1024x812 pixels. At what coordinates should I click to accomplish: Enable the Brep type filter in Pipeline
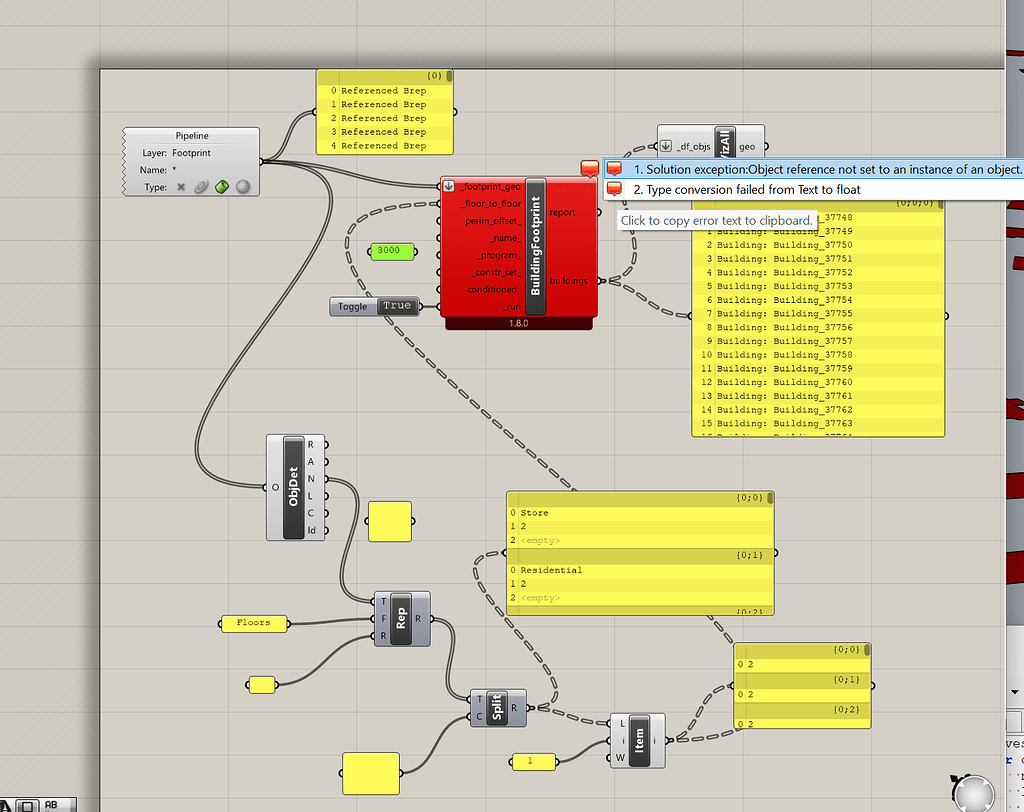tap(222, 187)
